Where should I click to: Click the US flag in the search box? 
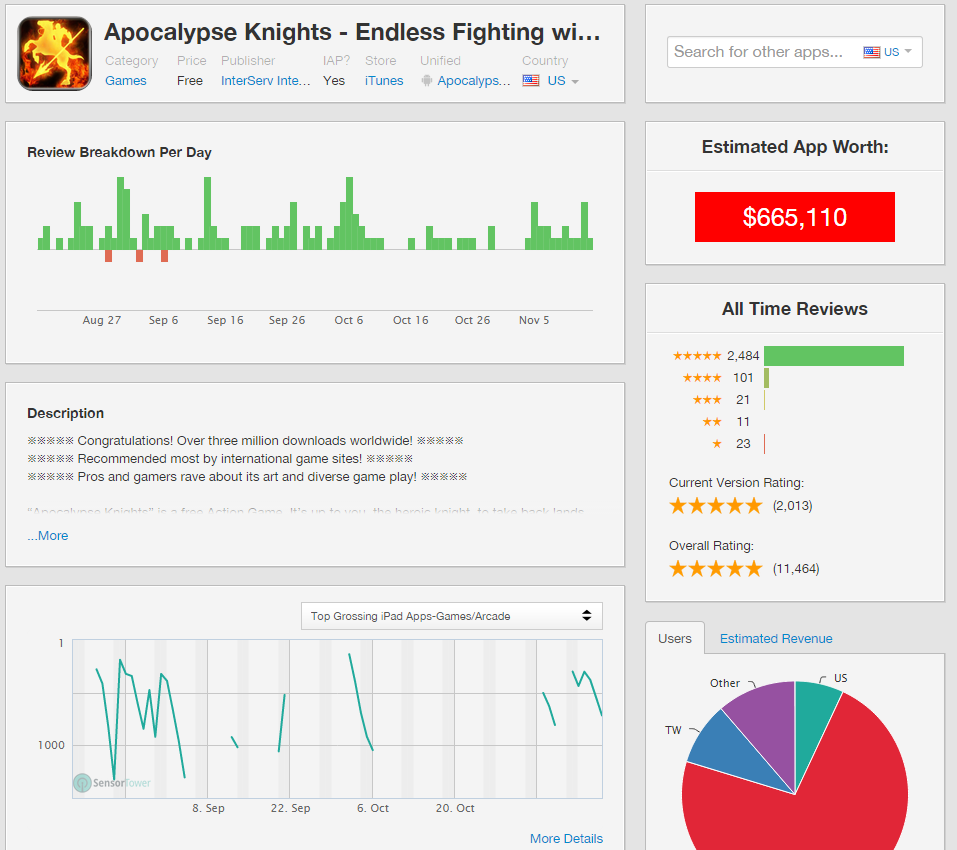pos(872,52)
